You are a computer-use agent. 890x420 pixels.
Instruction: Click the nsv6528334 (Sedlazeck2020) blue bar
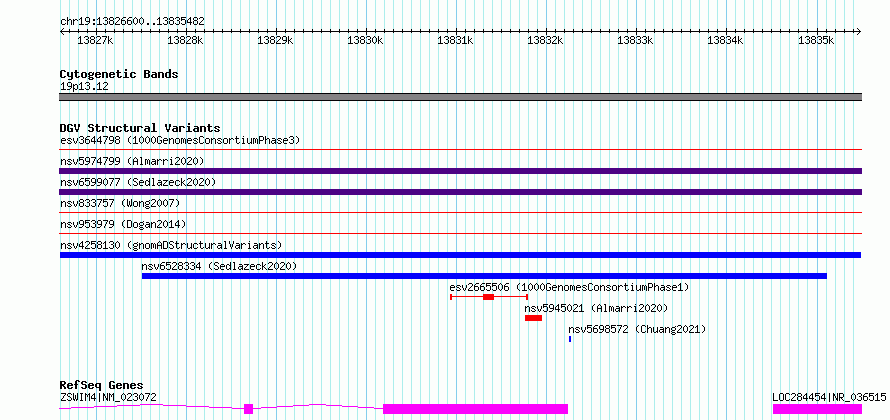[484, 276]
